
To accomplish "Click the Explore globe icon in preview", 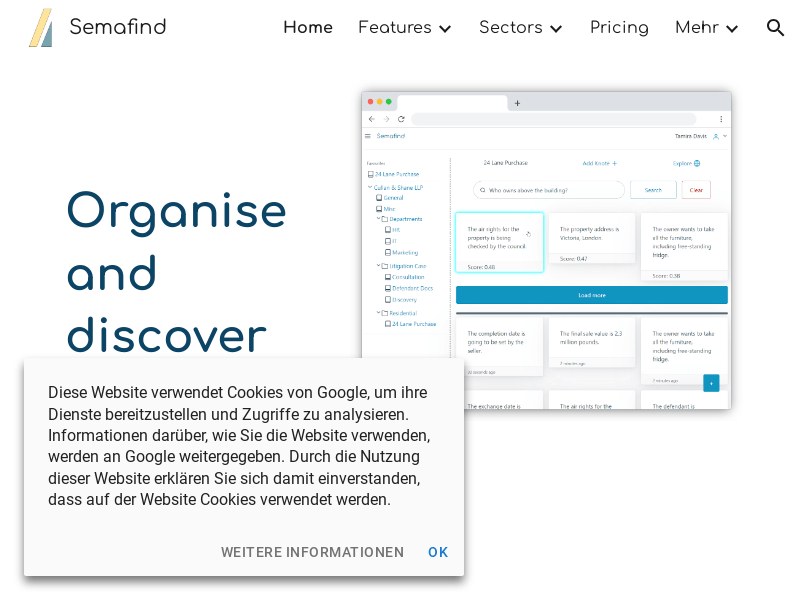I will pos(697,163).
